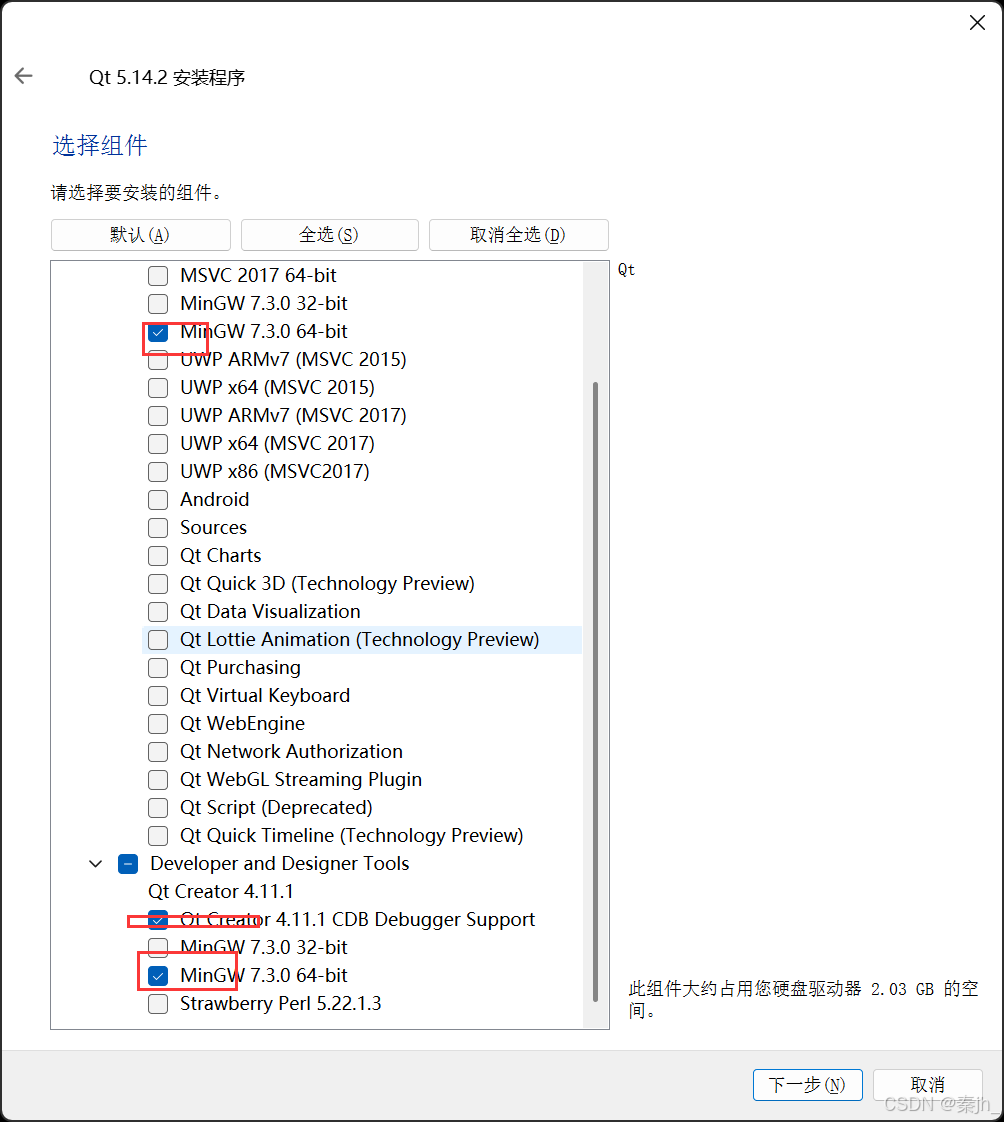Check Qt Quick Timeline checkbox
Viewport: 1004px width, 1122px height.
[157, 836]
